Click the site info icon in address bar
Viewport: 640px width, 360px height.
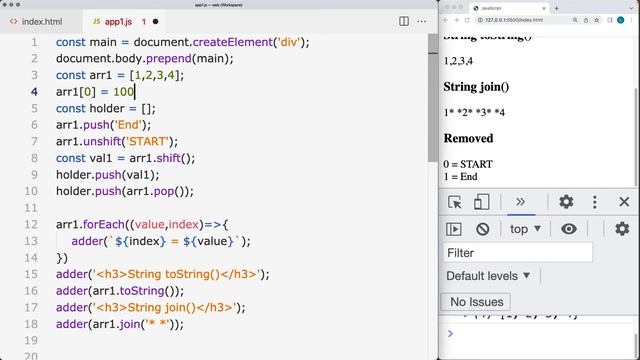[x=480, y=20]
